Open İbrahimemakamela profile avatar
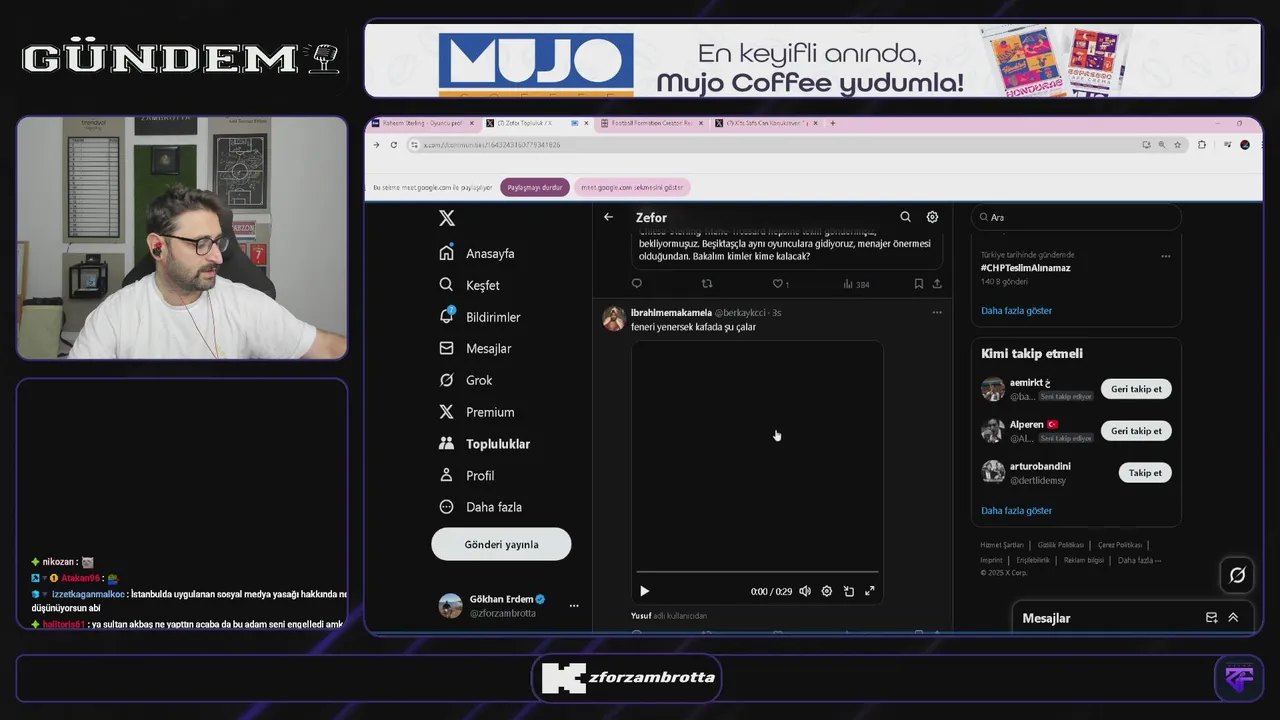Screen dimensions: 1280x720 [x=614, y=319]
